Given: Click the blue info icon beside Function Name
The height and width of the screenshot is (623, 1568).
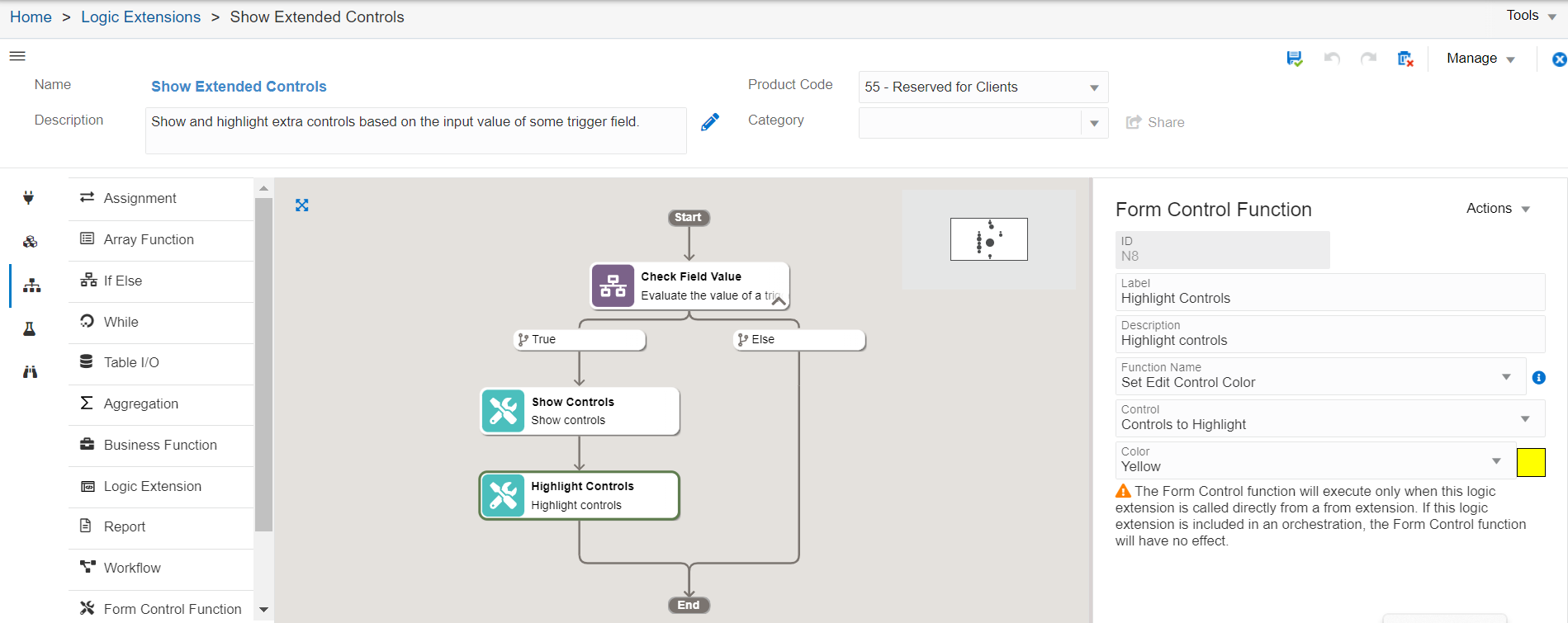Looking at the screenshot, I should coord(1538,377).
